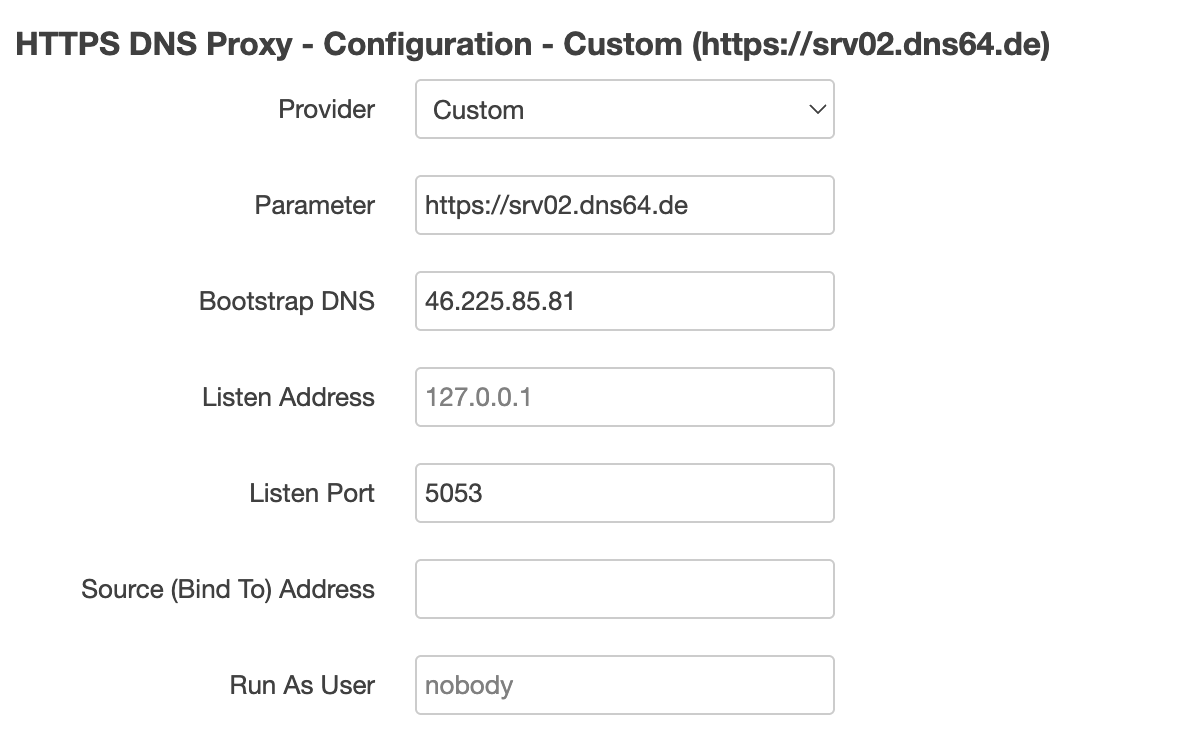The image size is (1182, 738).
Task: Click the word "Configuration" in the heading
Action: tap(427, 45)
